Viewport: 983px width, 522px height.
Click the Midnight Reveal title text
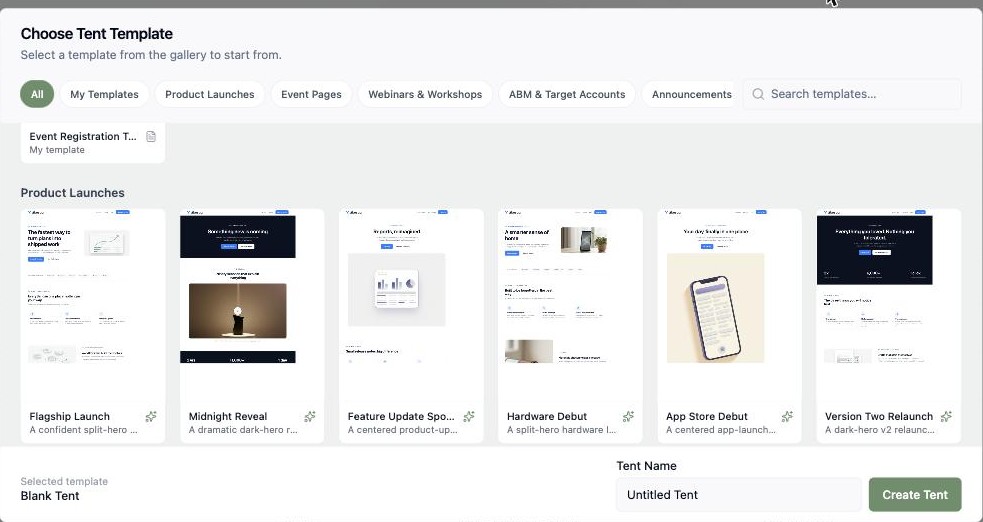pos(228,416)
